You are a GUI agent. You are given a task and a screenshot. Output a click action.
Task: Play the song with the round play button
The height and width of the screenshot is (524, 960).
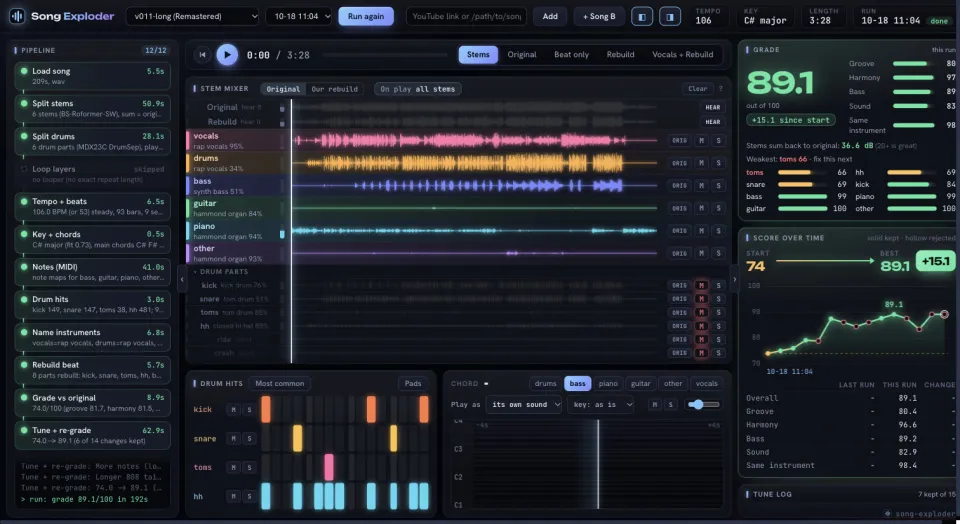tap(227, 55)
